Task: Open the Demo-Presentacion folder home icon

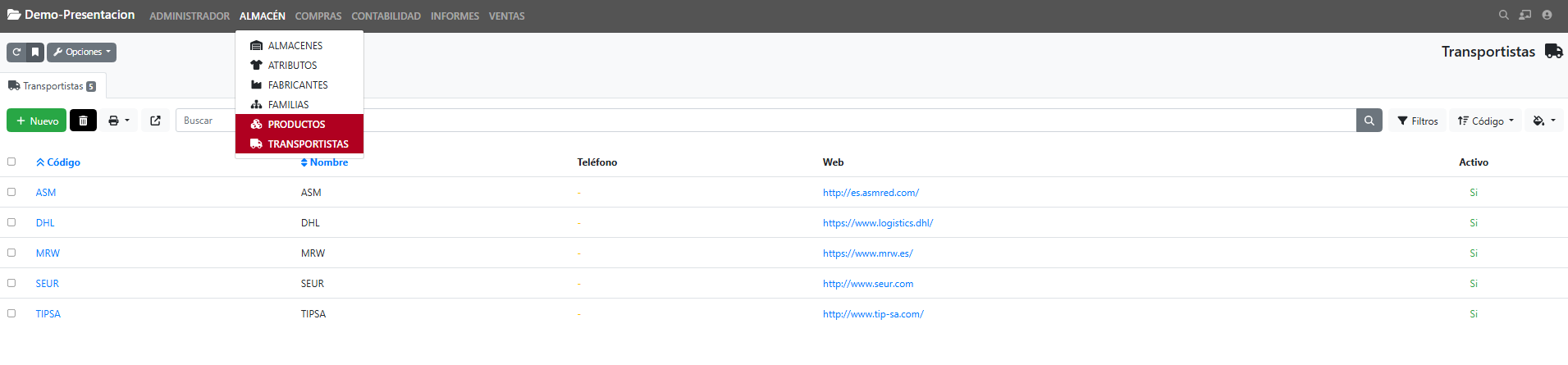Action: click(x=14, y=15)
